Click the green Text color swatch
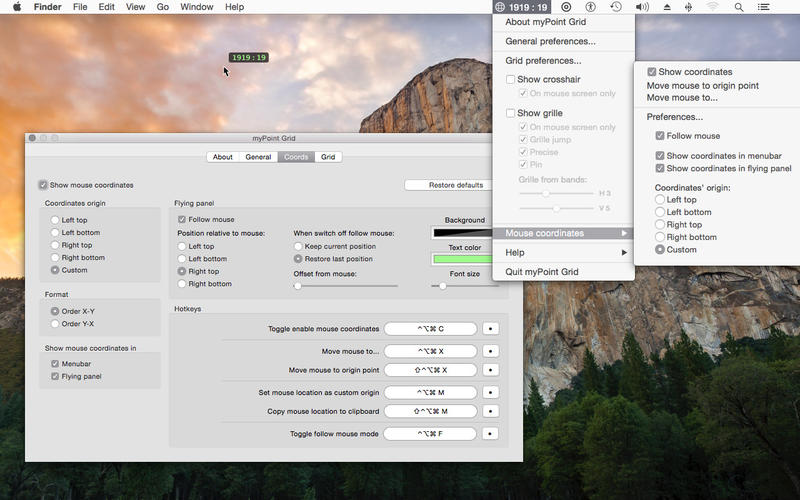The height and width of the screenshot is (500, 800). [464, 260]
